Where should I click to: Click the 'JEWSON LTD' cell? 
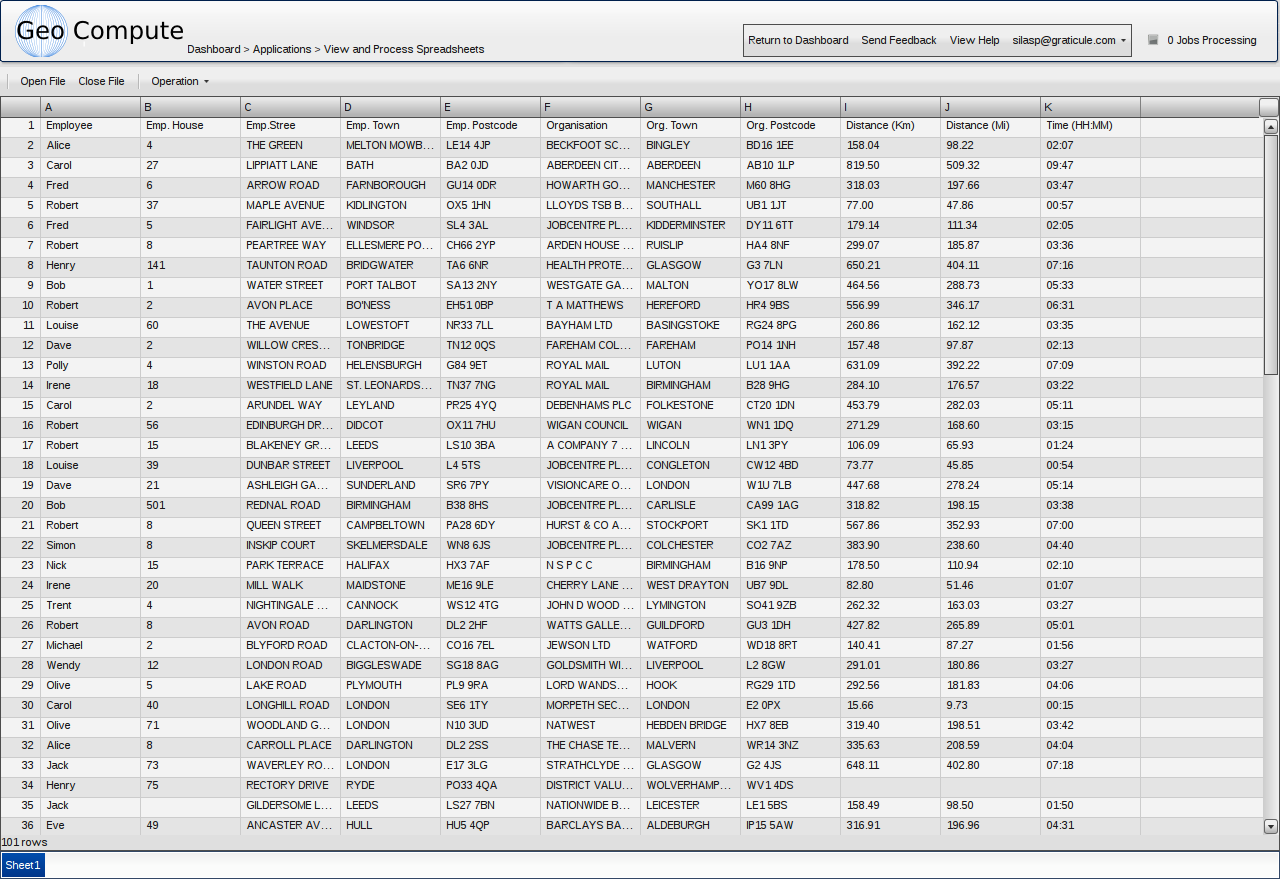[x=591, y=645]
